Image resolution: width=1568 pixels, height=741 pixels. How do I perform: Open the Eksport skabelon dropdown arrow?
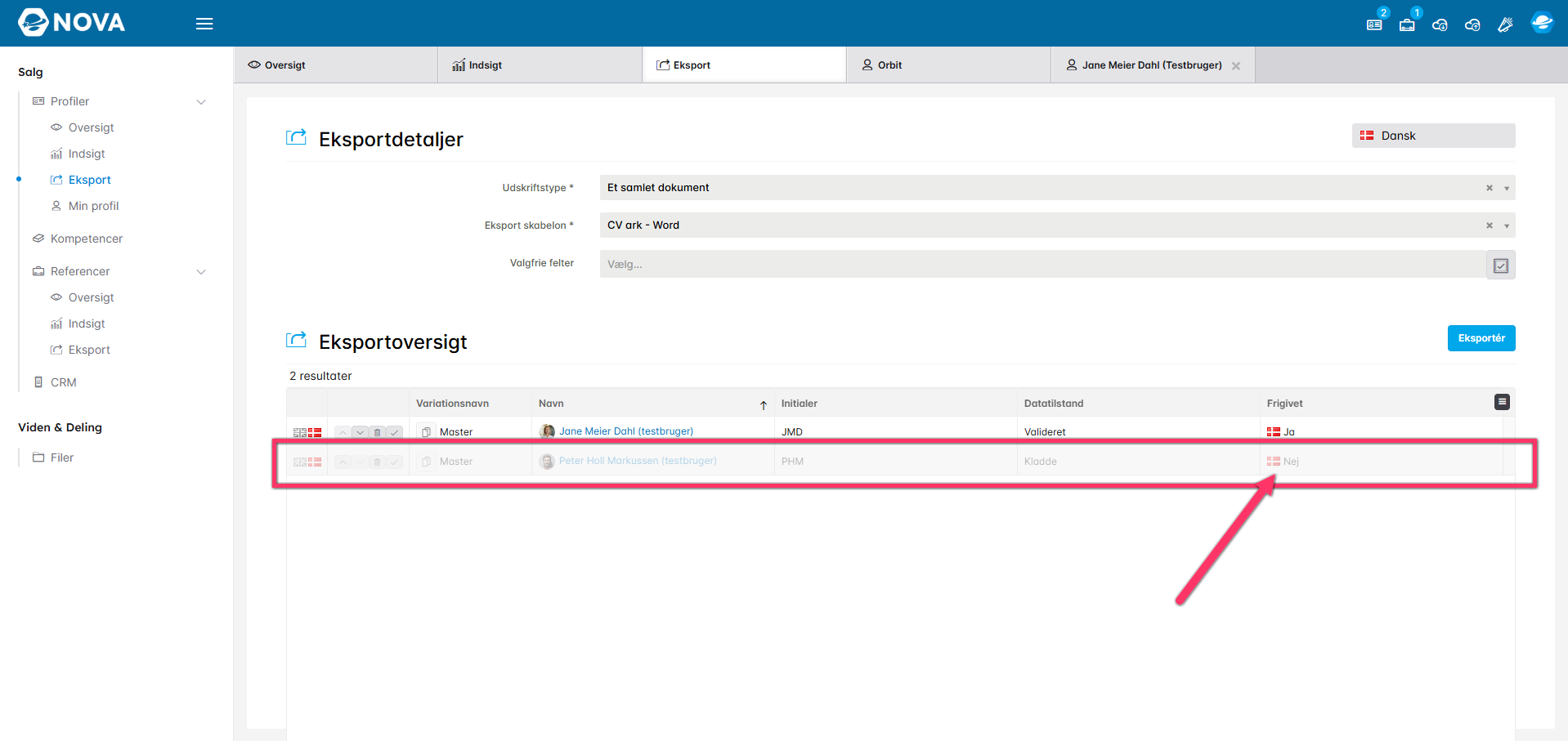click(1507, 226)
